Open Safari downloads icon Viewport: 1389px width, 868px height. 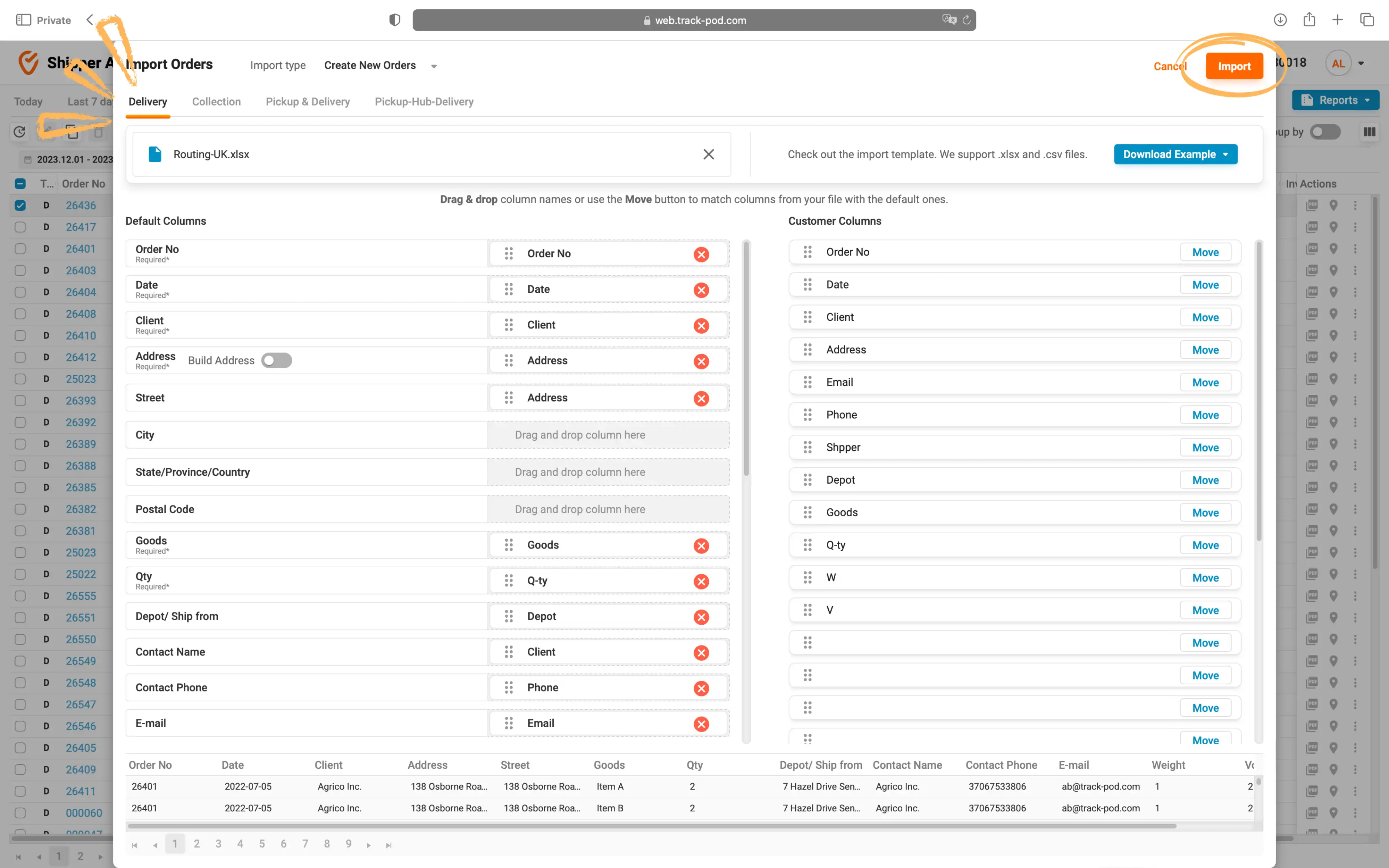tap(1280, 20)
